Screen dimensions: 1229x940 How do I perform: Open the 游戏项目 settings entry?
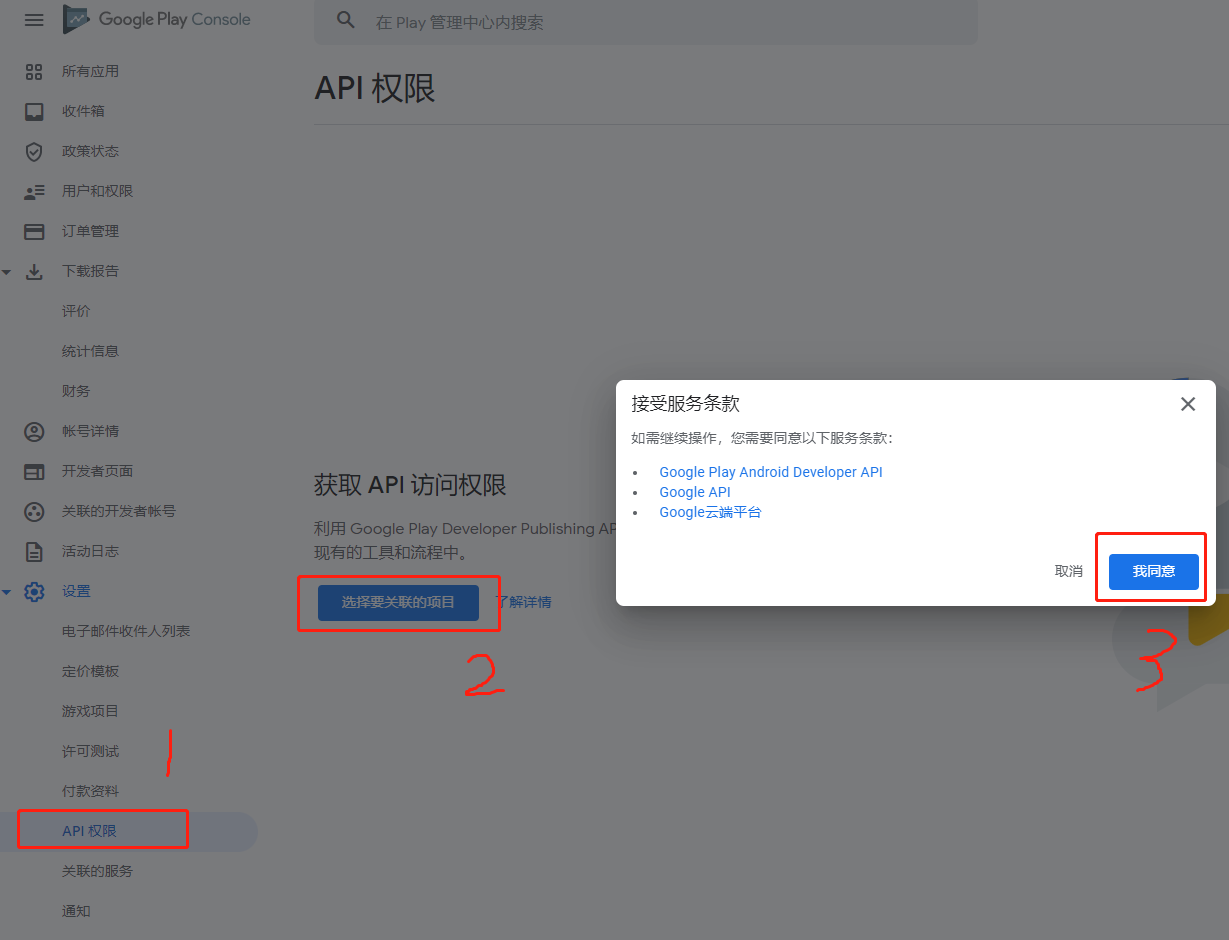coord(93,710)
